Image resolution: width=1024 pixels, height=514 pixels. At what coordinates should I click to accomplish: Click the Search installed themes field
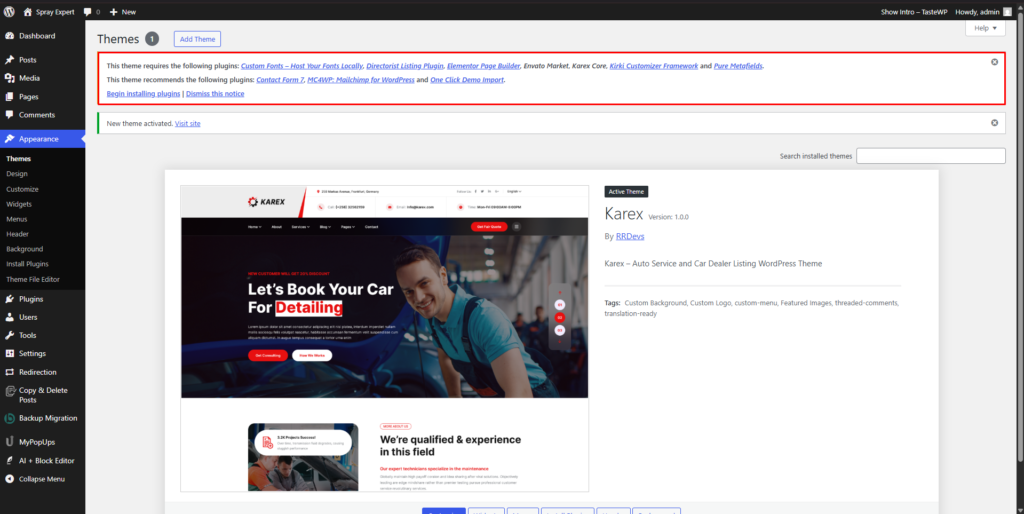pyautogui.click(x=930, y=156)
